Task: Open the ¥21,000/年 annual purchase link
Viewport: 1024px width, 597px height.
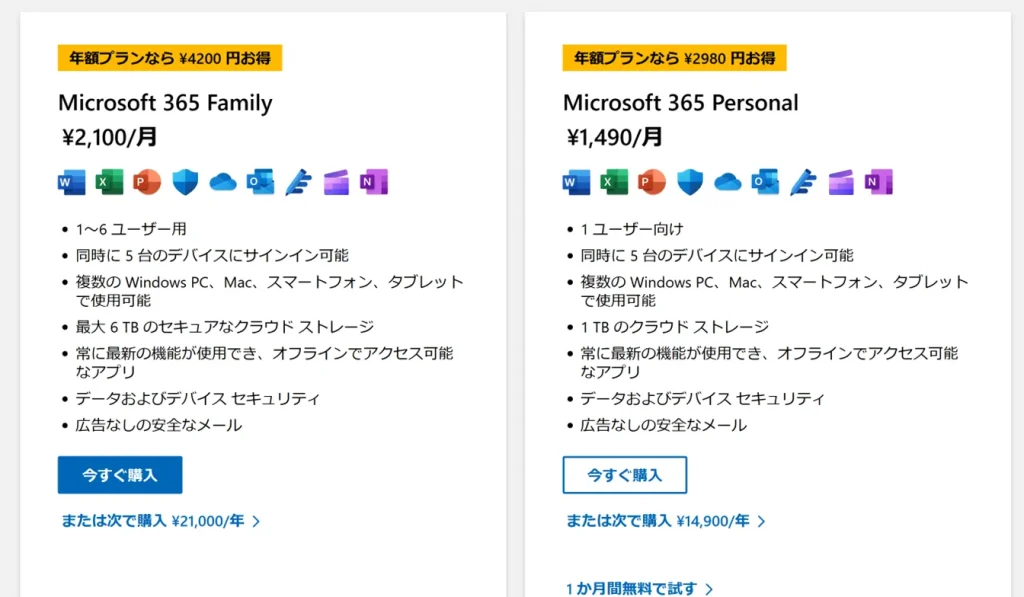Action: (160, 521)
